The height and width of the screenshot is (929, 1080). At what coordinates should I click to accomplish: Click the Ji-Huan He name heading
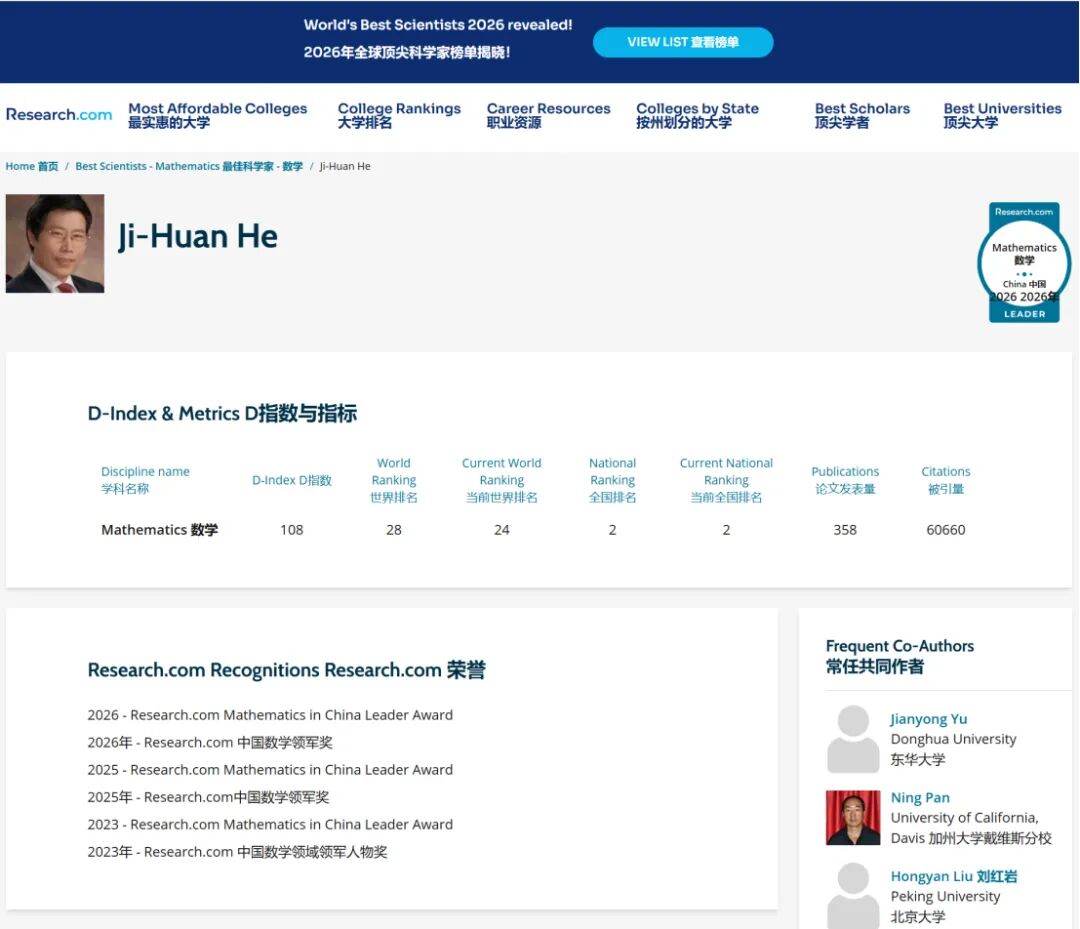click(x=198, y=236)
